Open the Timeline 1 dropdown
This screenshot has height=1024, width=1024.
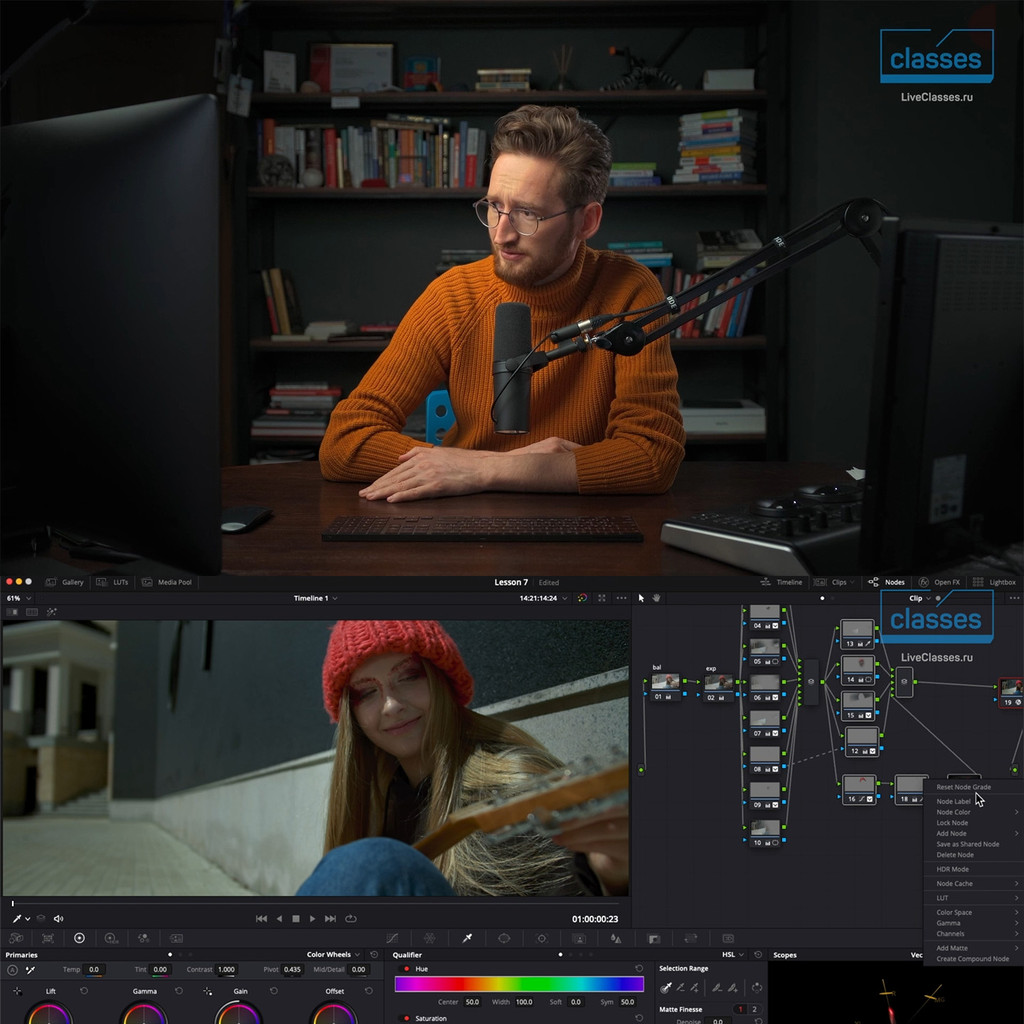315,598
